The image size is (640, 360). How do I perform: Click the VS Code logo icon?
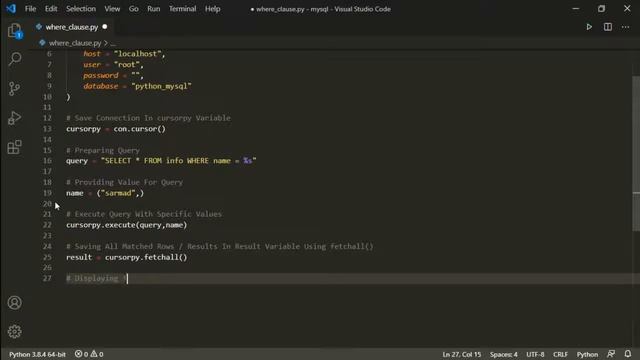pyautogui.click(x=11, y=9)
